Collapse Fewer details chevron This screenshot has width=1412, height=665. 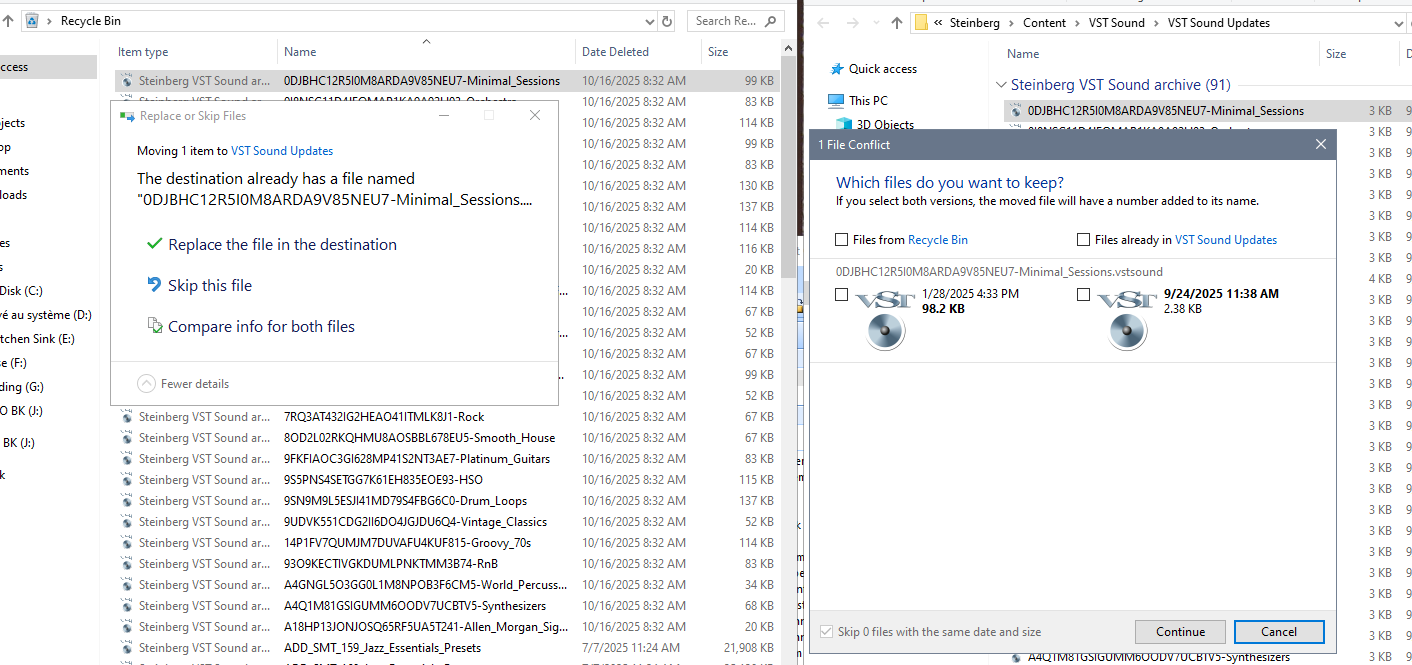(x=146, y=383)
